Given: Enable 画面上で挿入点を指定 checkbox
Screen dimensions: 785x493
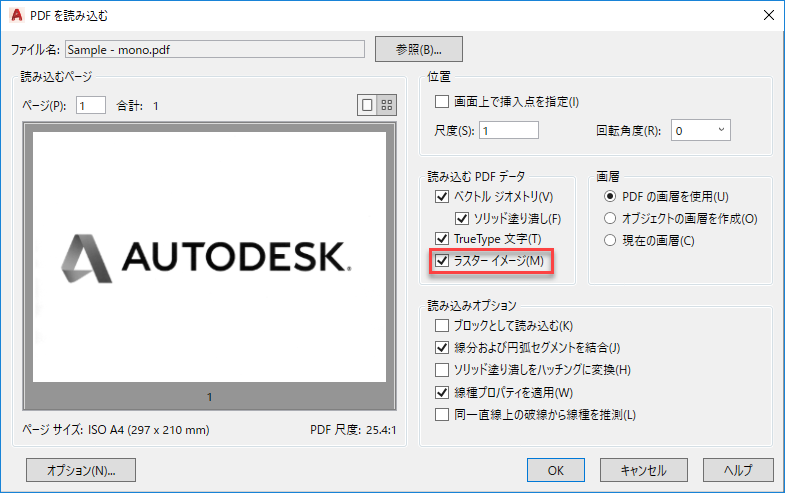Looking at the screenshot, I should pos(442,102).
